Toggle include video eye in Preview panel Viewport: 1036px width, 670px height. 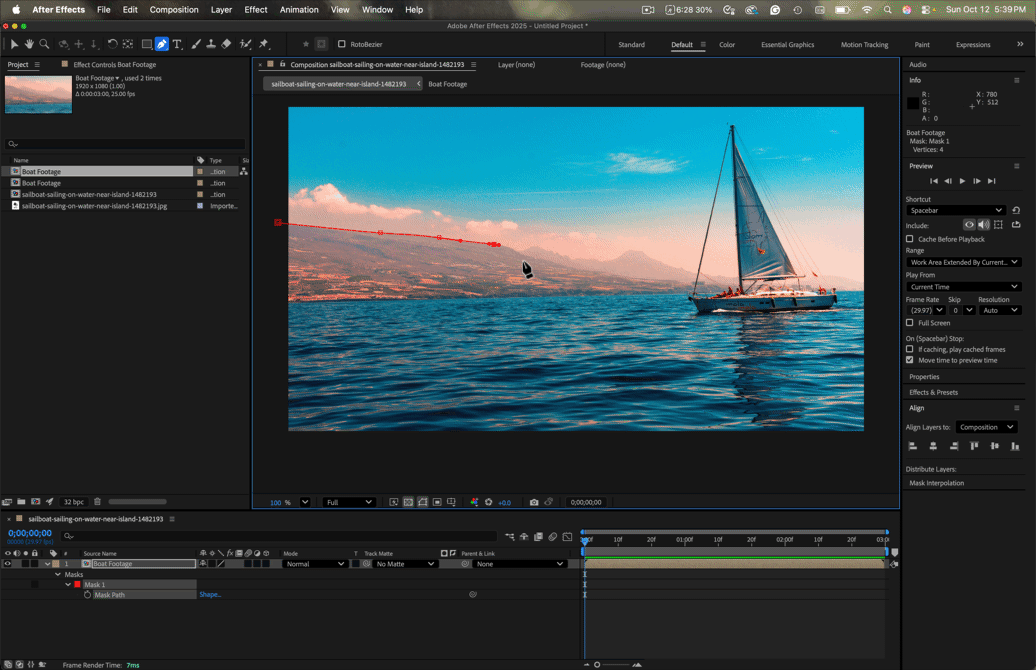pyautogui.click(x=969, y=225)
